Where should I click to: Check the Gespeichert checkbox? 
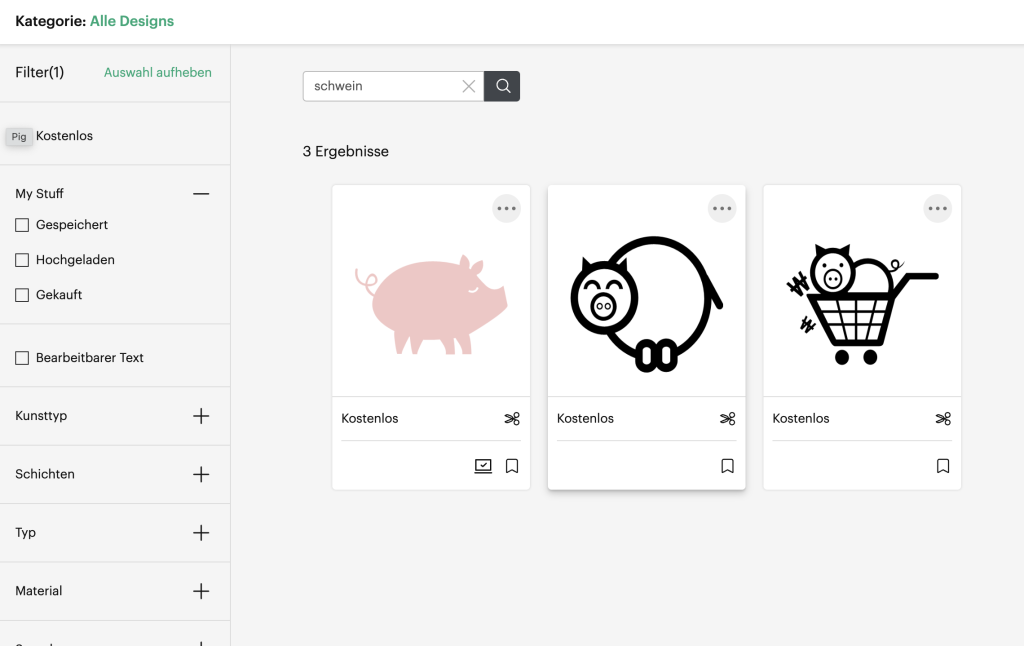pos(22,225)
